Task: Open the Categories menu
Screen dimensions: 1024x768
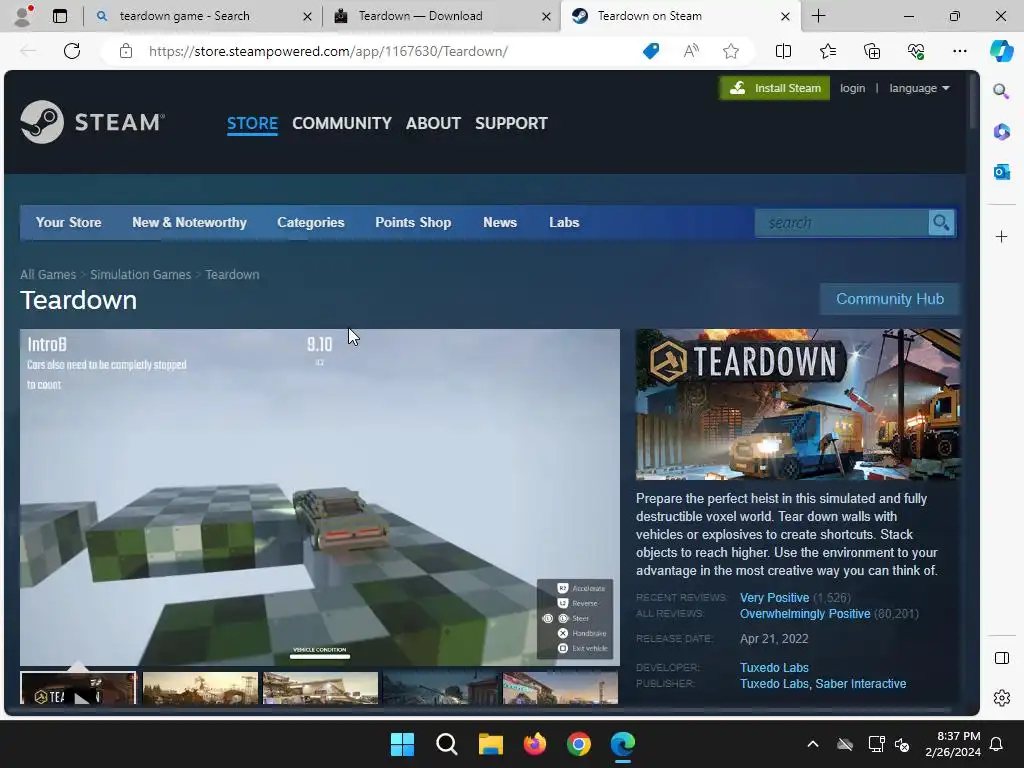Action: coord(311,222)
